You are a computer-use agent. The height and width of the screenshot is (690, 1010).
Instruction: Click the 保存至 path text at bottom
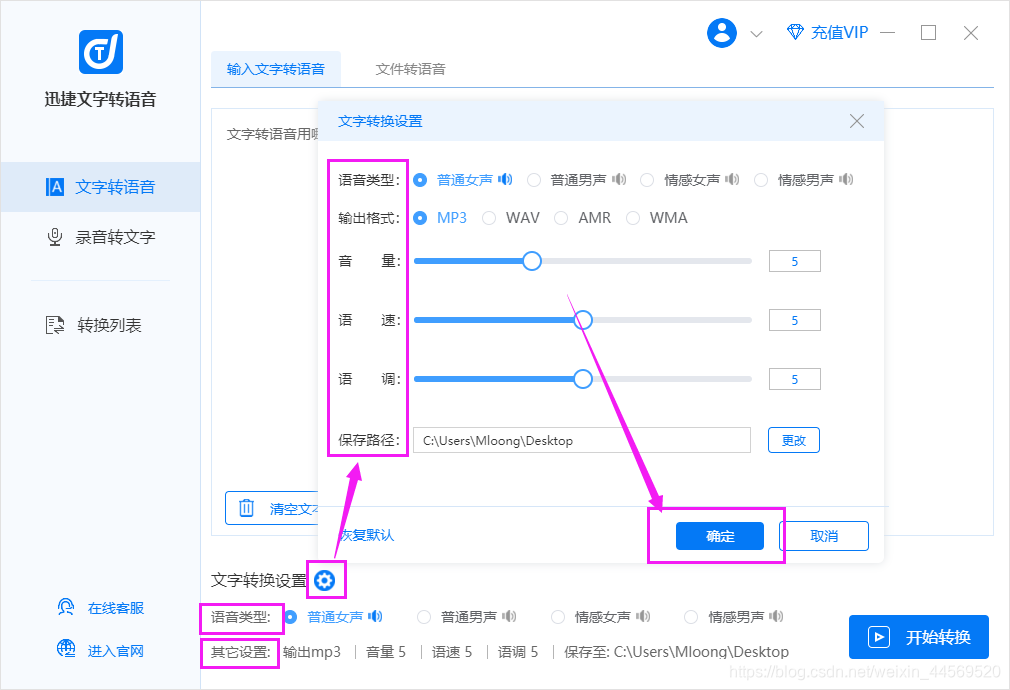point(676,652)
